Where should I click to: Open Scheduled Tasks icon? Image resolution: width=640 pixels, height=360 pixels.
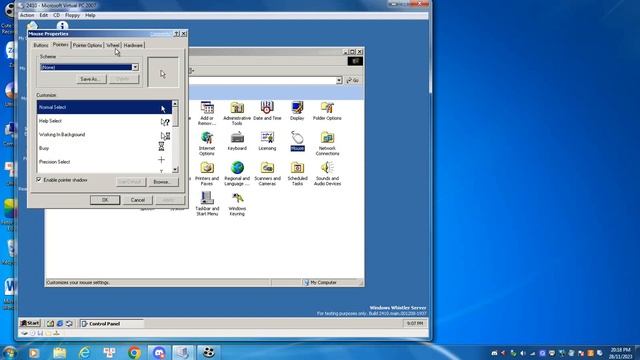point(298,173)
